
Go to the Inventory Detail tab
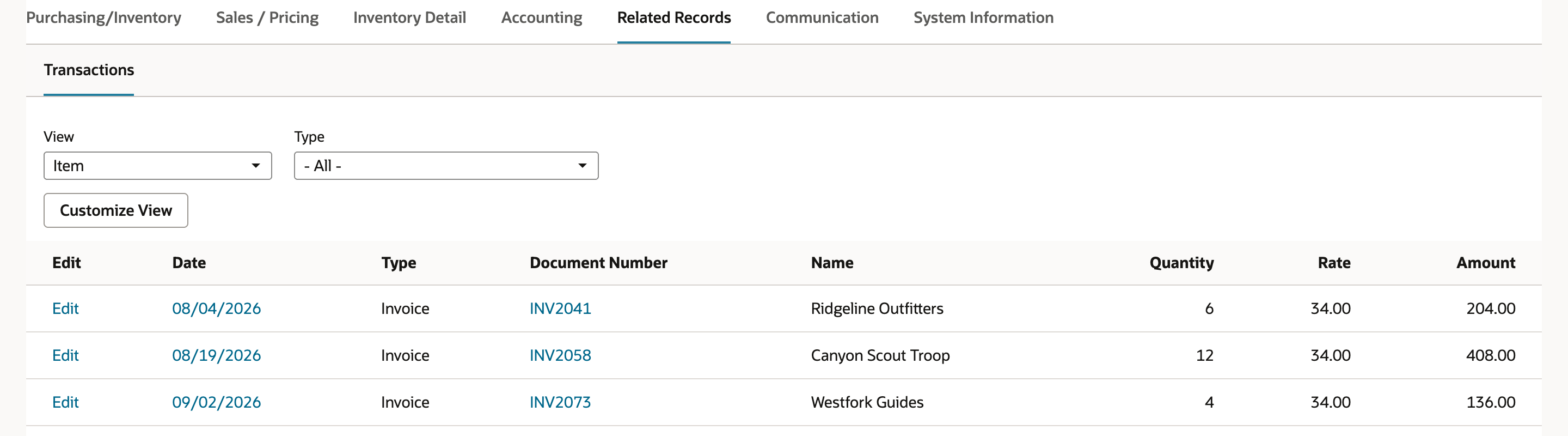(409, 17)
